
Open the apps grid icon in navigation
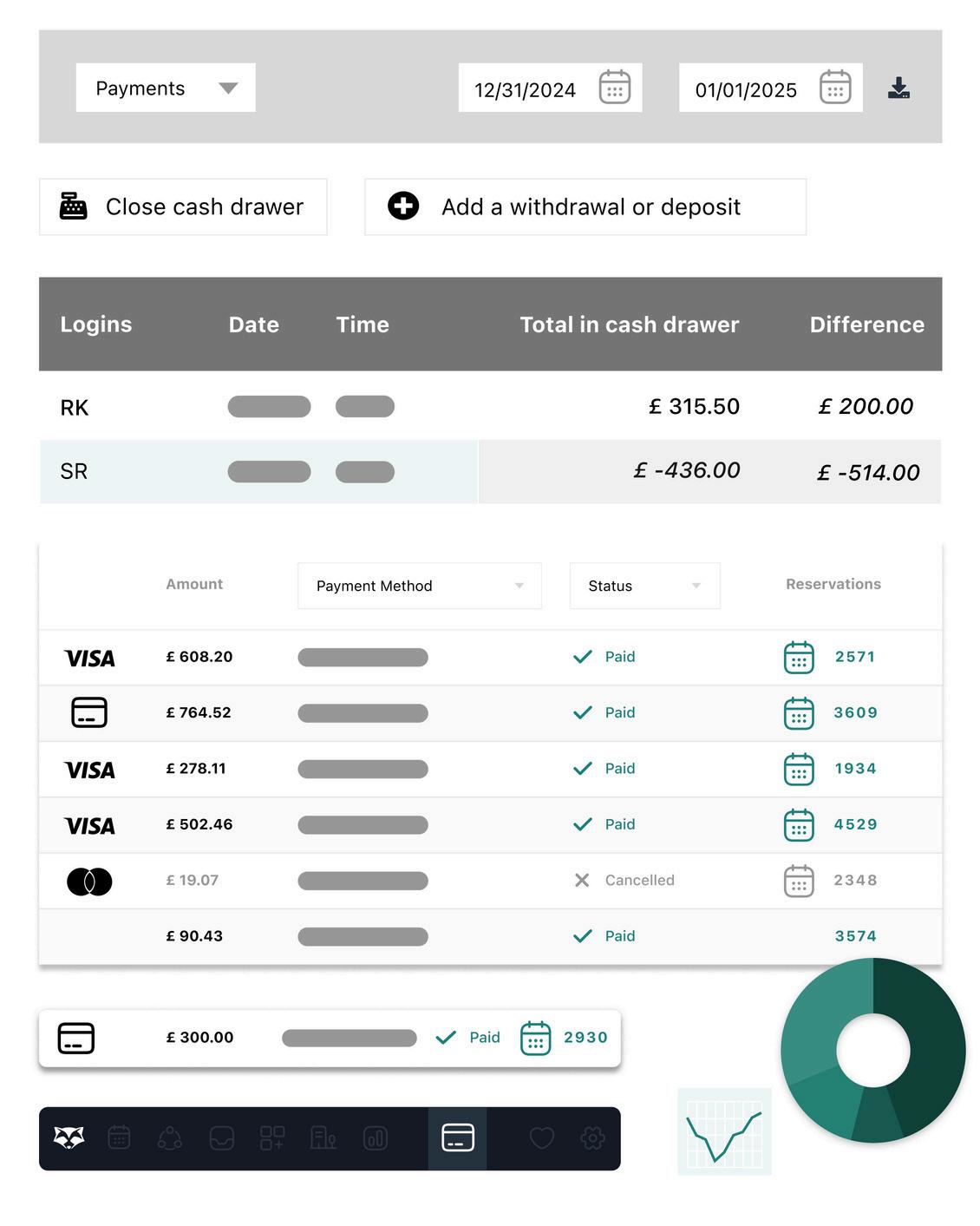pyautogui.click(x=272, y=1137)
